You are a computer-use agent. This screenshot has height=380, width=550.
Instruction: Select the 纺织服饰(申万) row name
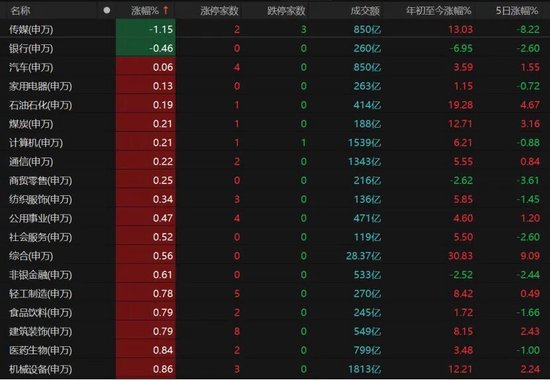(41, 200)
